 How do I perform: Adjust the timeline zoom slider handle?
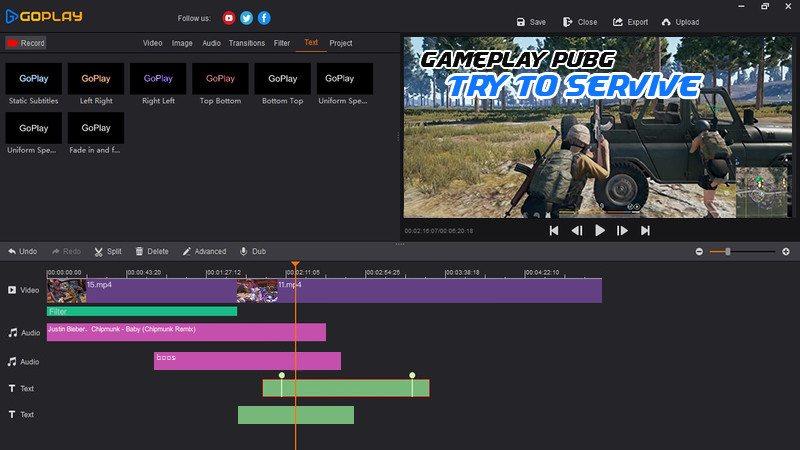tap(728, 252)
